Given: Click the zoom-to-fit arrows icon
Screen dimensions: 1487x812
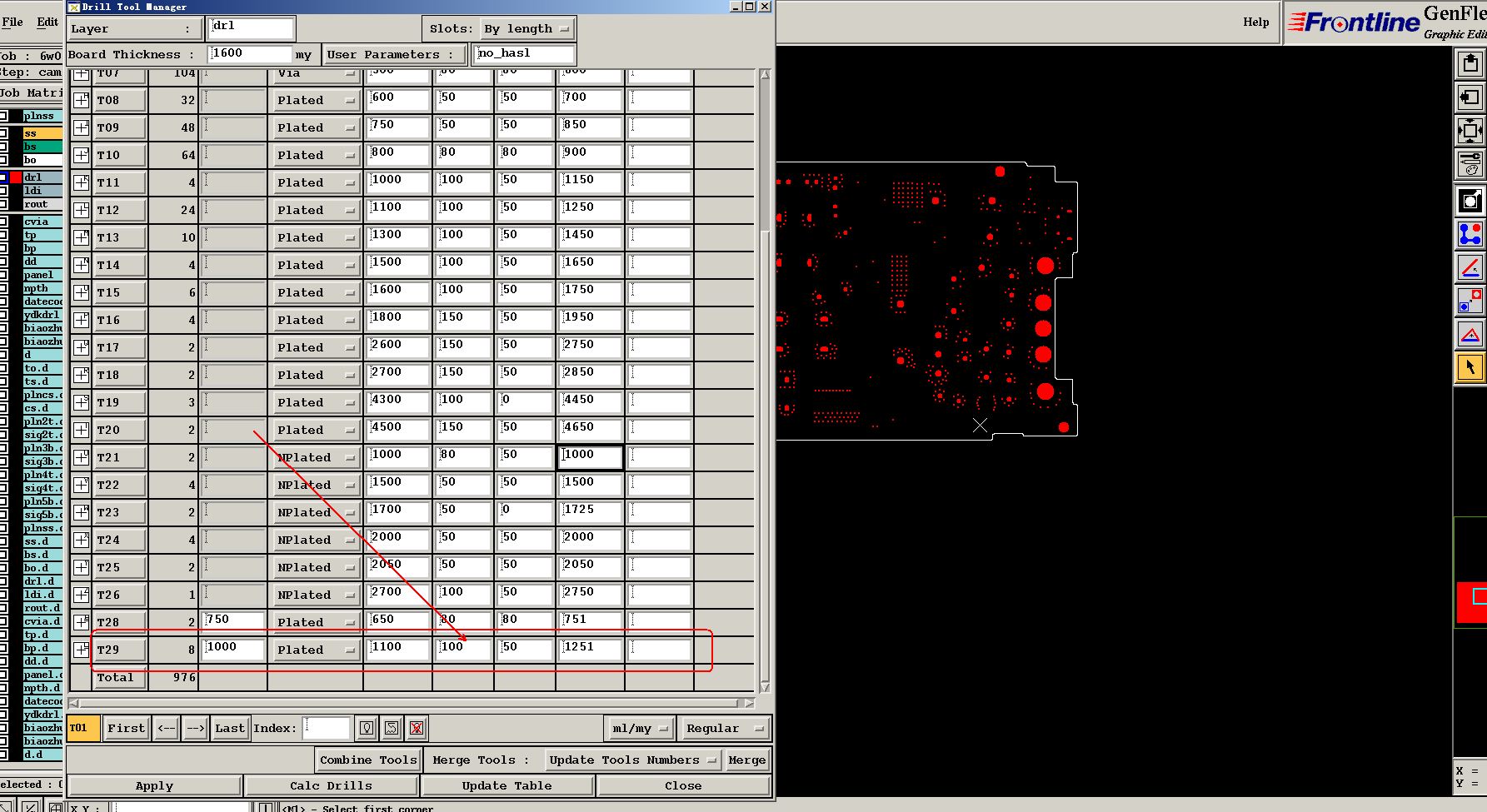Looking at the screenshot, I should point(1470,131).
